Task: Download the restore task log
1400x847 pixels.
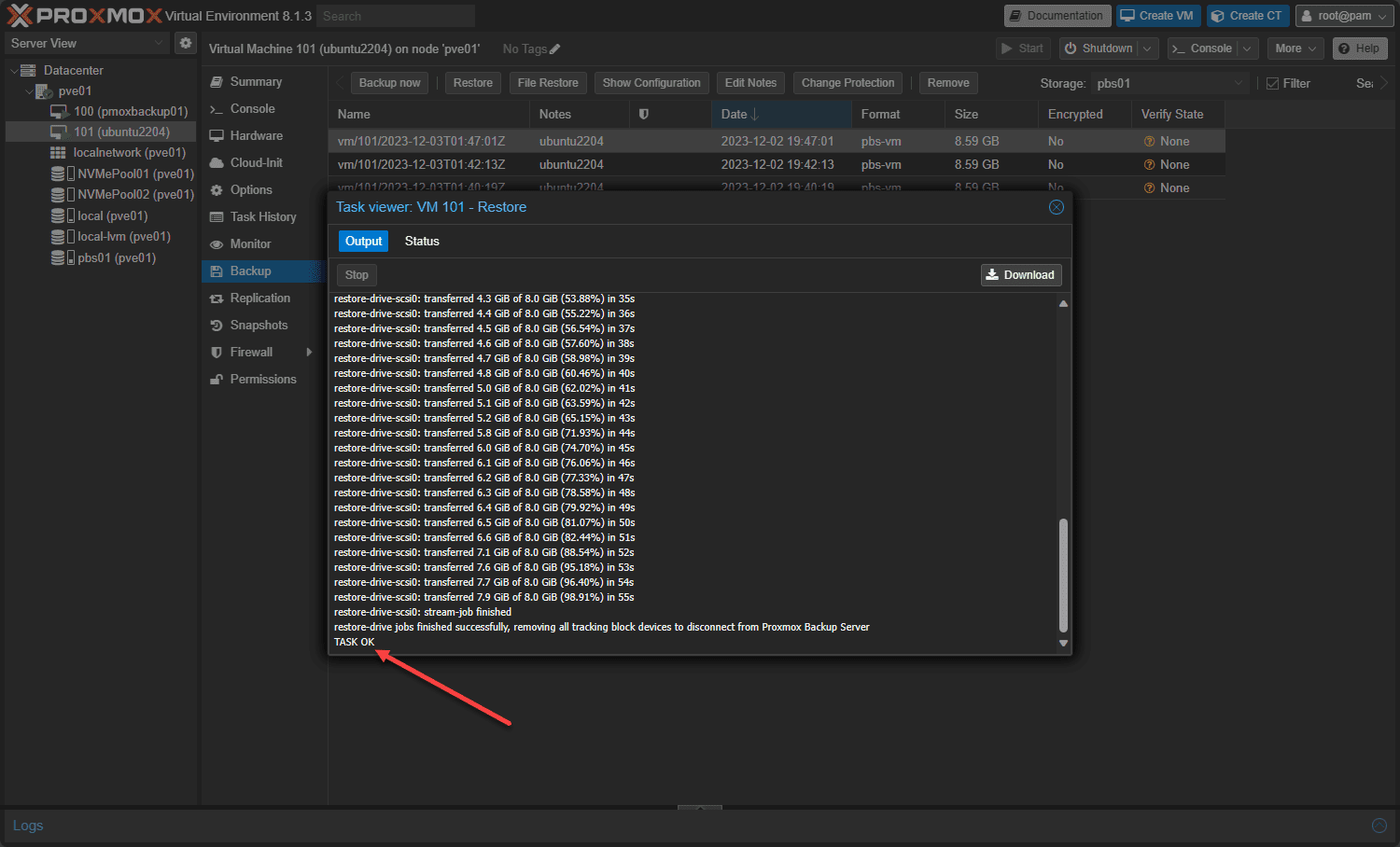Action: (x=1020, y=275)
